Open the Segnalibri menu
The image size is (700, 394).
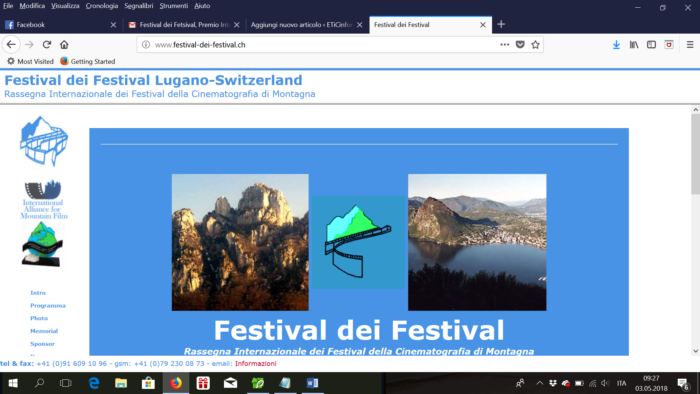pyautogui.click(x=139, y=6)
